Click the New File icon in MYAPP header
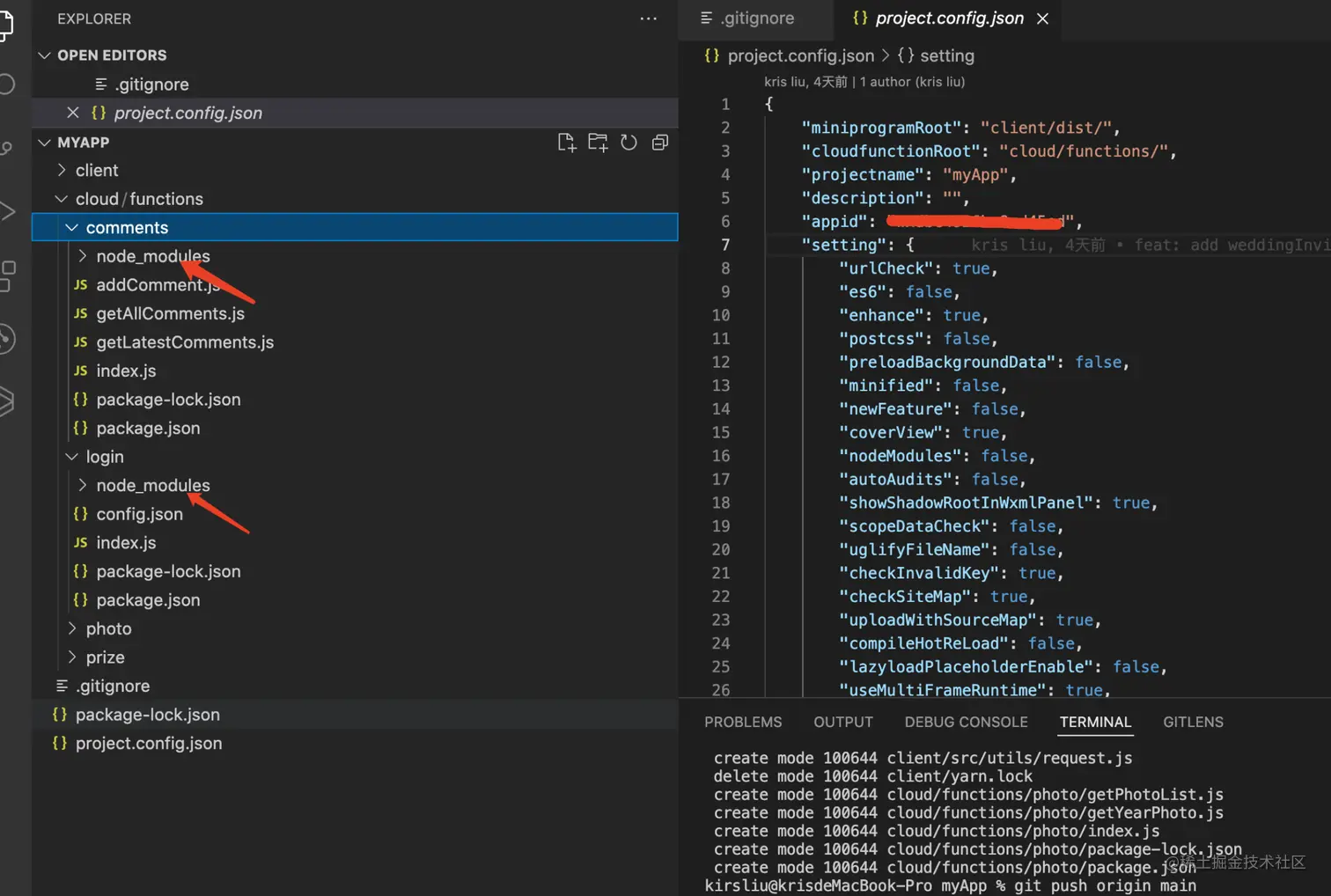 click(x=567, y=143)
